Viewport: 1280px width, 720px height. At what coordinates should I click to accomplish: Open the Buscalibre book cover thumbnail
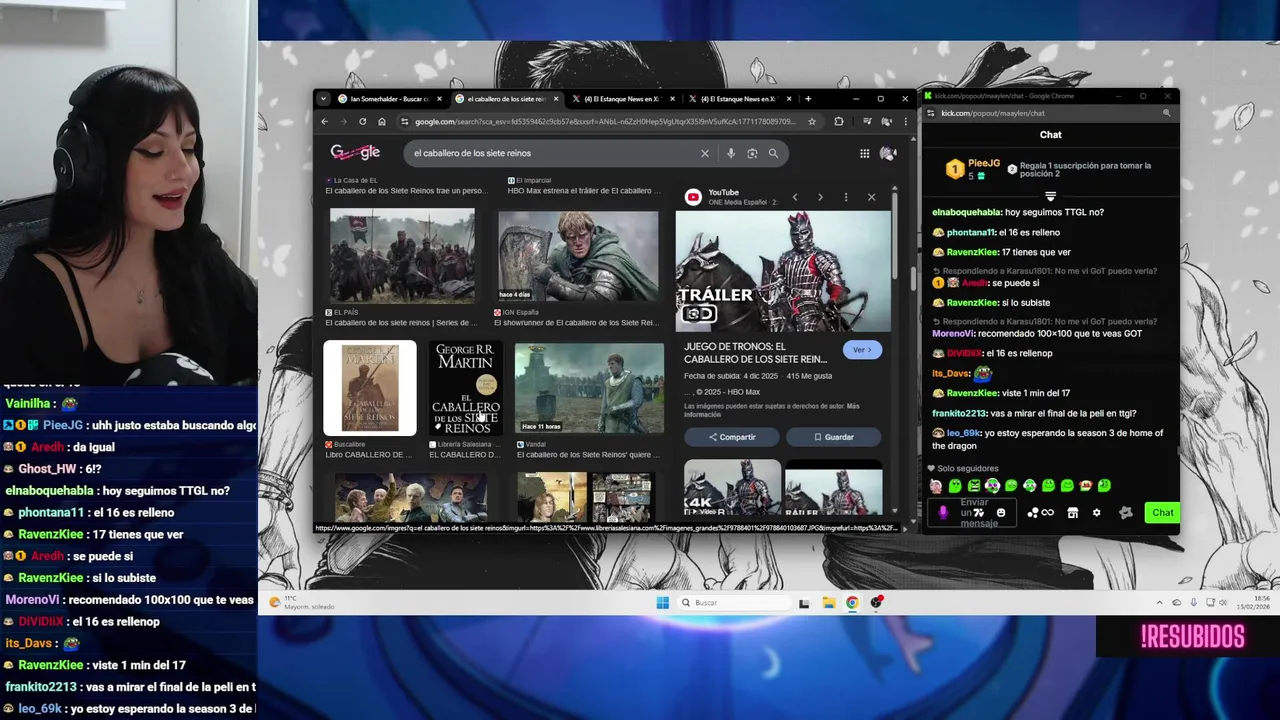[370, 388]
